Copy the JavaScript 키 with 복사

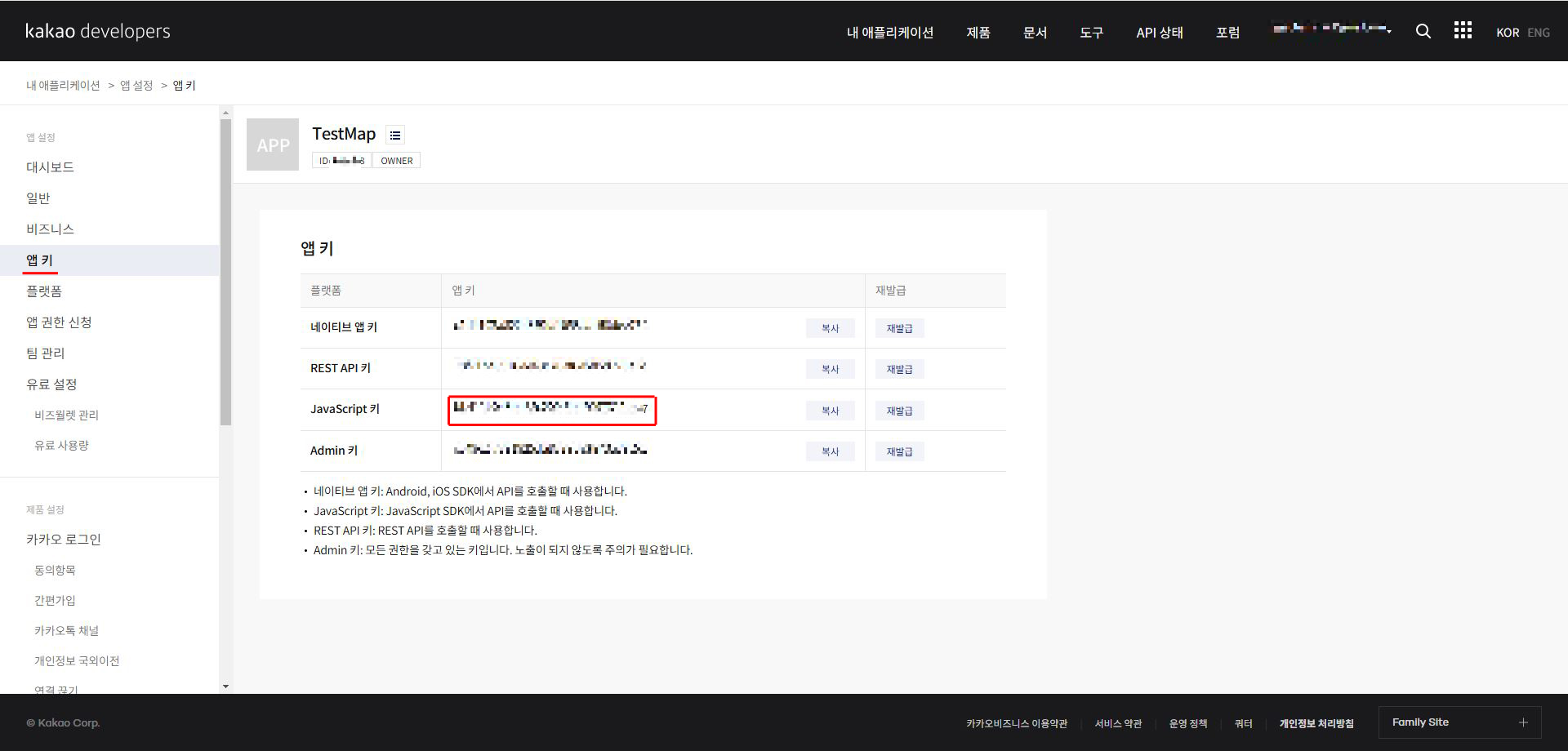[830, 411]
